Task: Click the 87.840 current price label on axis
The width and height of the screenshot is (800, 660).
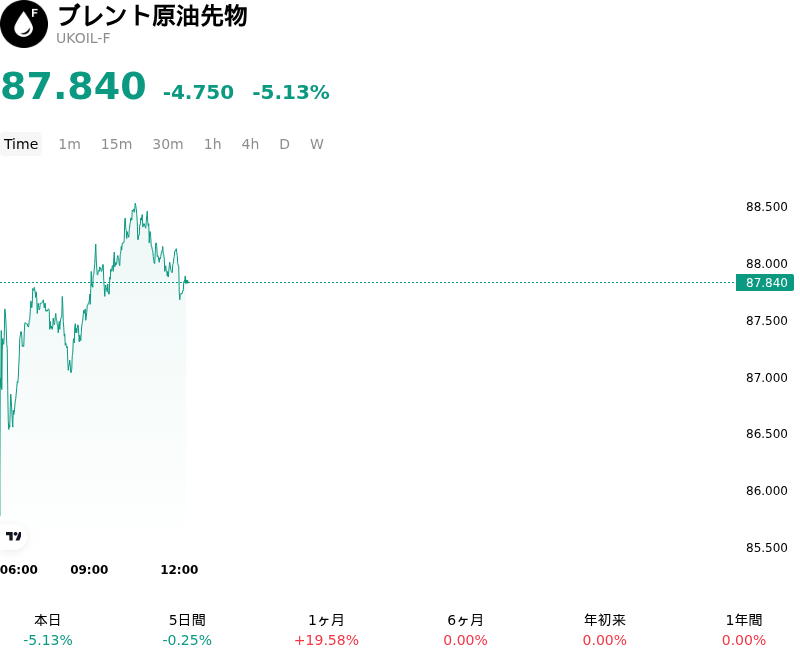Action: point(765,283)
